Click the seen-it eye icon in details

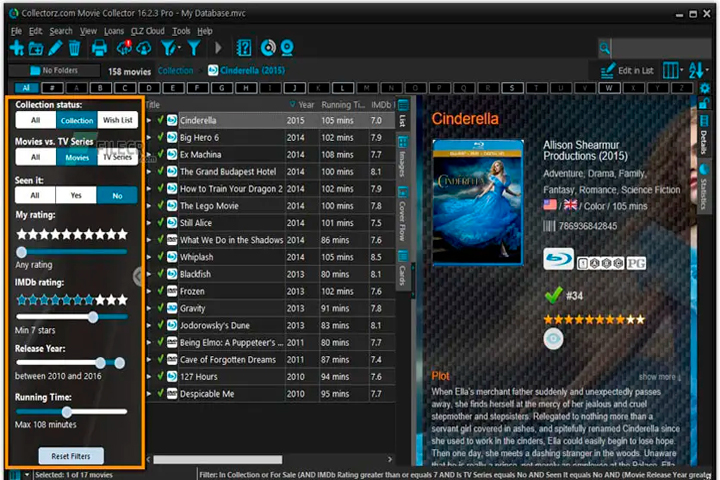(x=553, y=339)
